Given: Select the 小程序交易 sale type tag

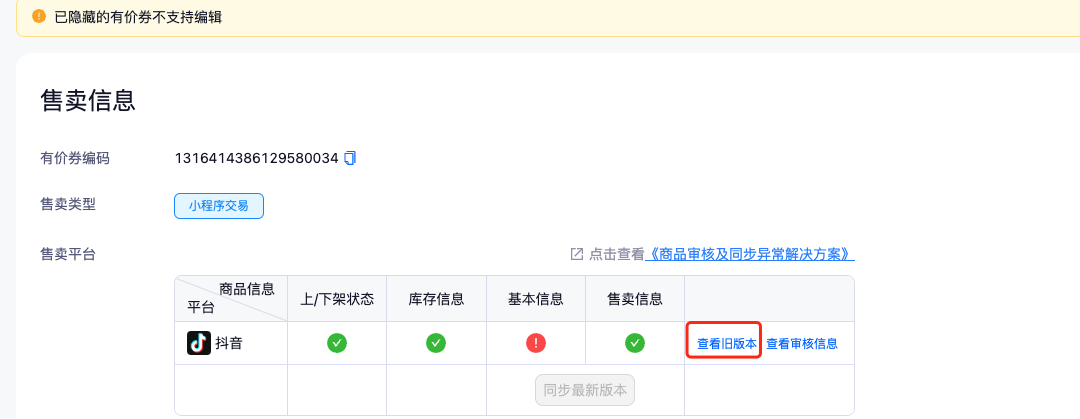Looking at the screenshot, I should tap(219, 206).
